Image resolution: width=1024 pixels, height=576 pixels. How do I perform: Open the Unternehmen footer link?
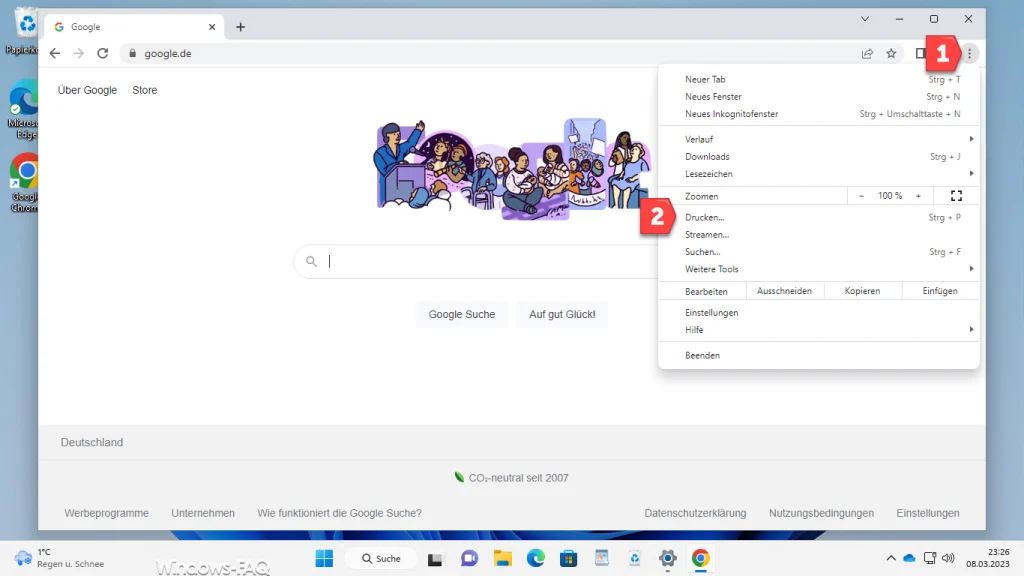click(203, 513)
